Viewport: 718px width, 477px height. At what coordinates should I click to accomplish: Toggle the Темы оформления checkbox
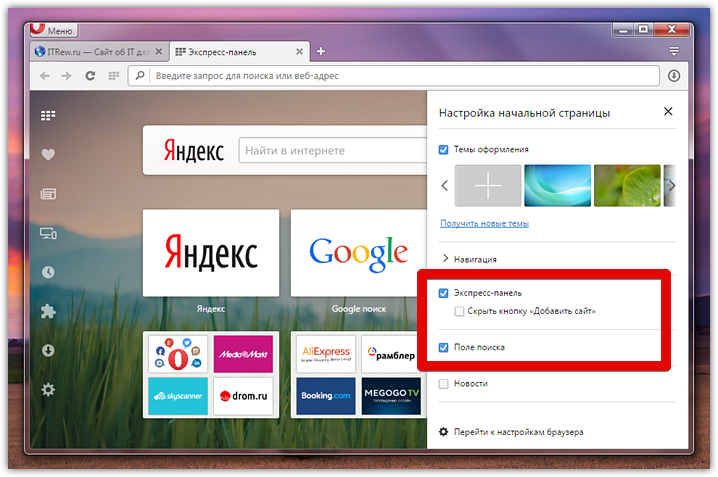pos(443,150)
